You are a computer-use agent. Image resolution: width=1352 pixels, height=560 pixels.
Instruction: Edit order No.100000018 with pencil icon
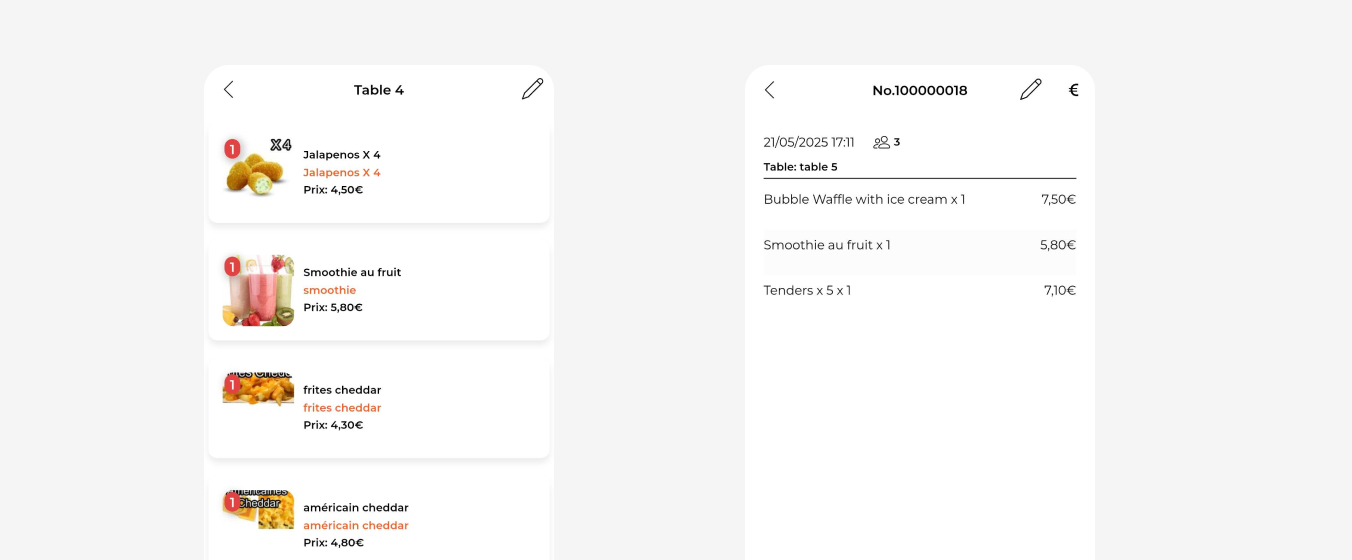click(x=1030, y=90)
